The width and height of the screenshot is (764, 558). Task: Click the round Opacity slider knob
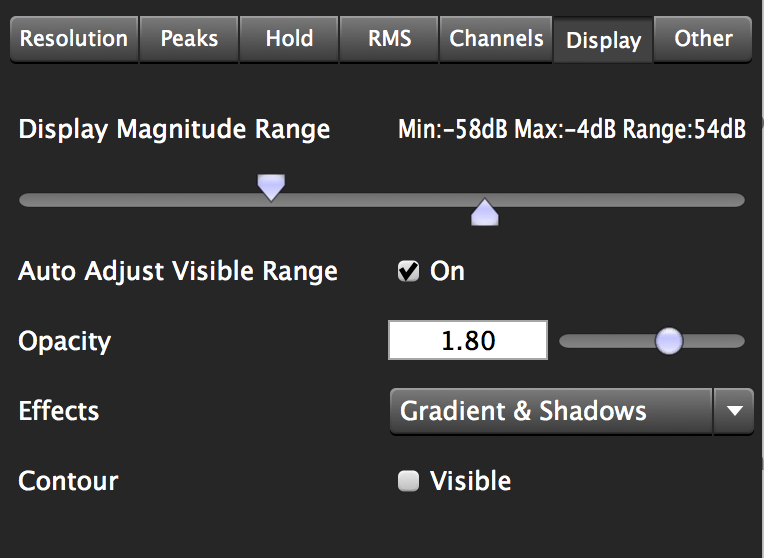(669, 341)
